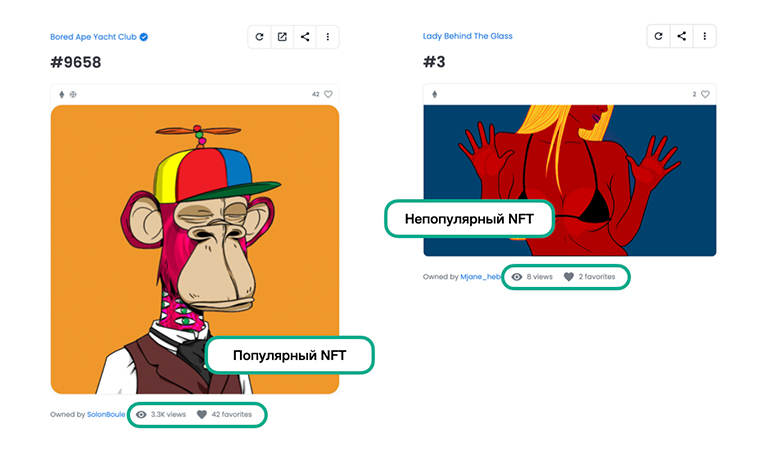This screenshot has width=775, height=454.
Task: Open more options menu for Bored Ape
Action: (x=328, y=37)
